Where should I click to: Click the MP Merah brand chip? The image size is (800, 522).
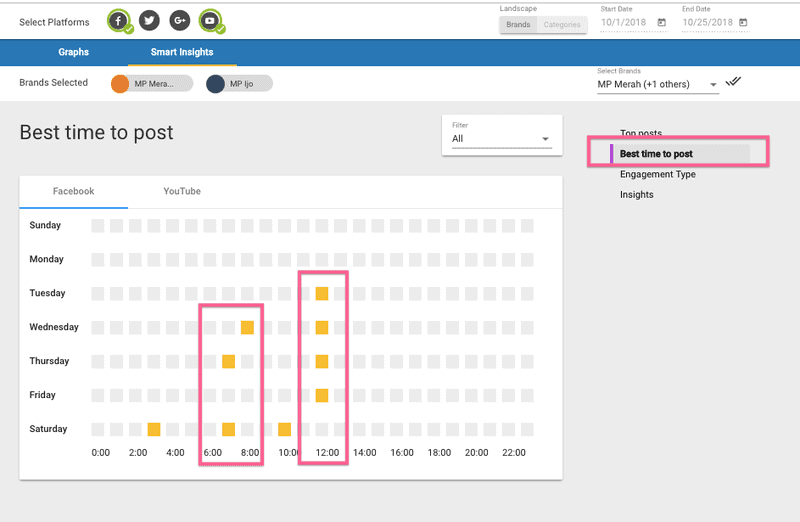point(152,84)
